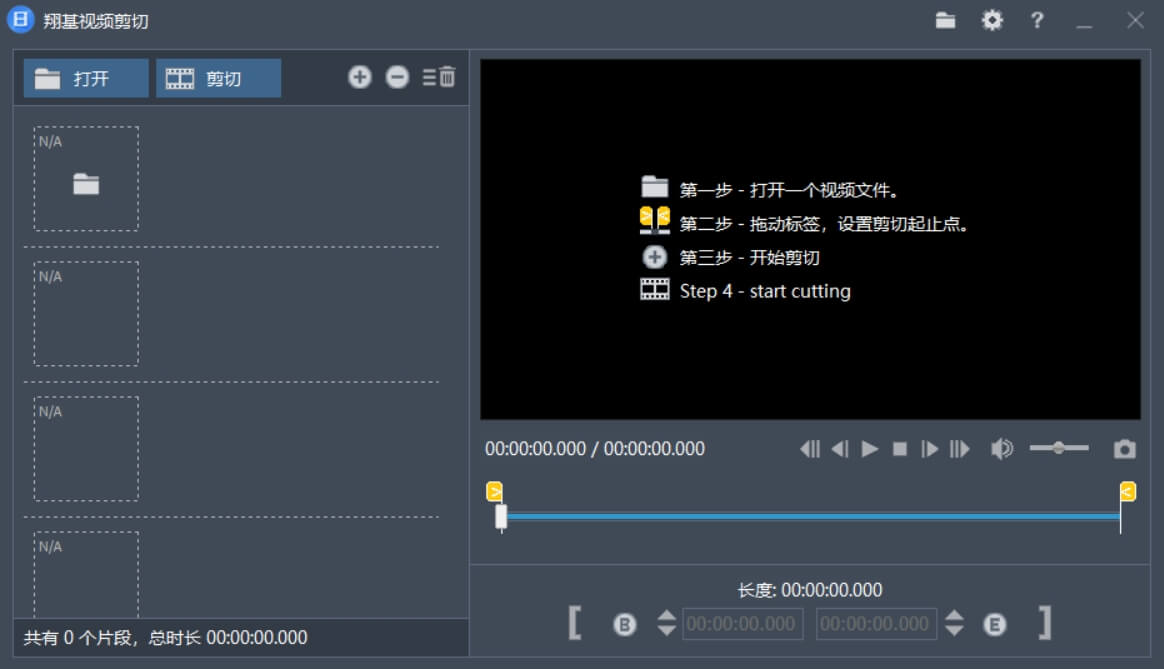Click the 共有 0 个片段 status text
The height and width of the screenshot is (669, 1164).
click(x=166, y=638)
